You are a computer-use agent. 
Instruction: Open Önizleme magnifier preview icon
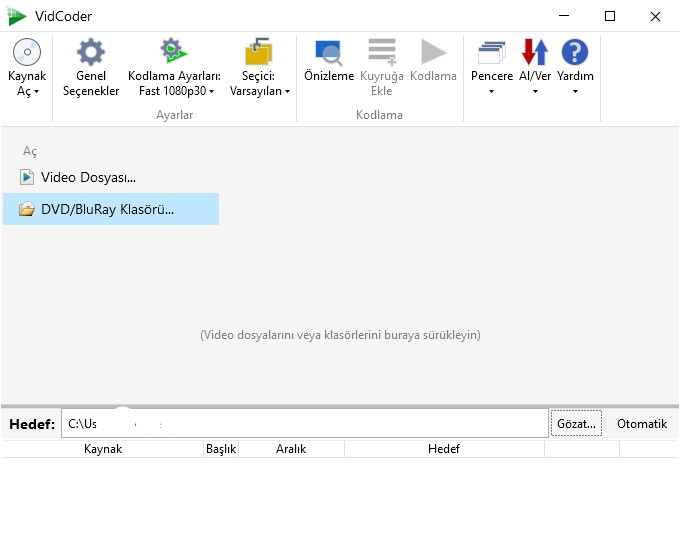point(329,52)
